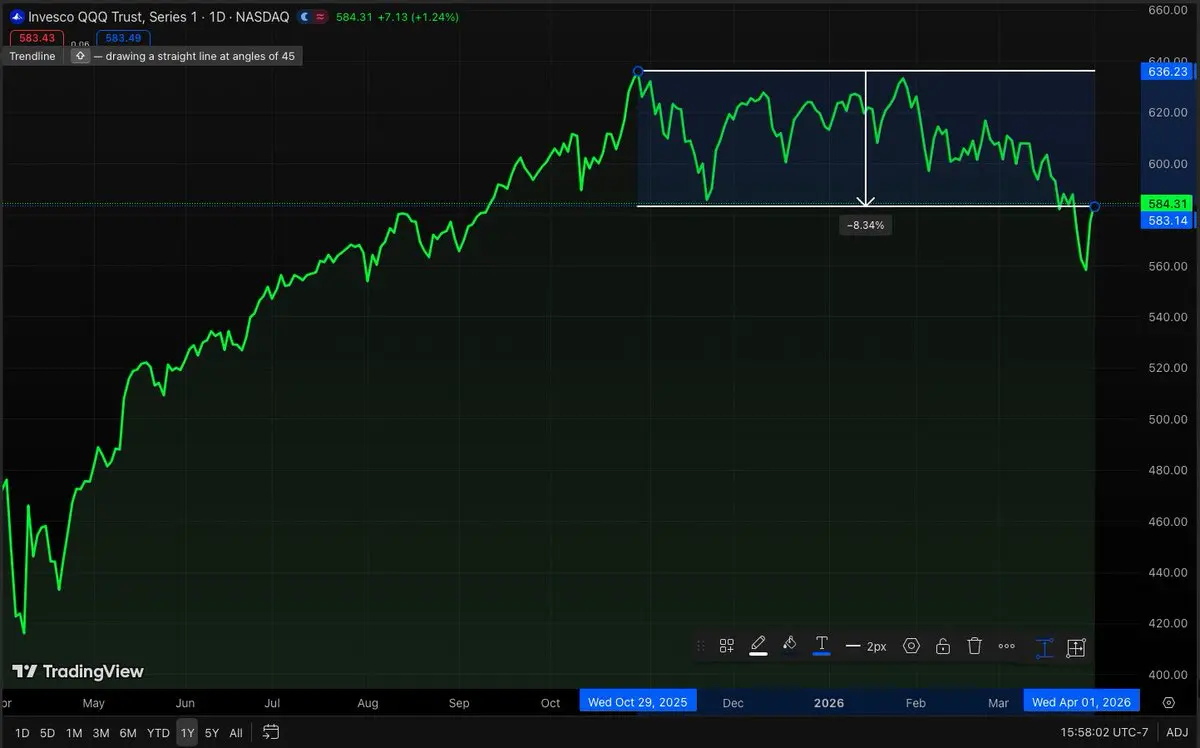Image resolution: width=1200 pixels, height=748 pixels.
Task: Open text color T tool
Action: [x=821, y=646]
